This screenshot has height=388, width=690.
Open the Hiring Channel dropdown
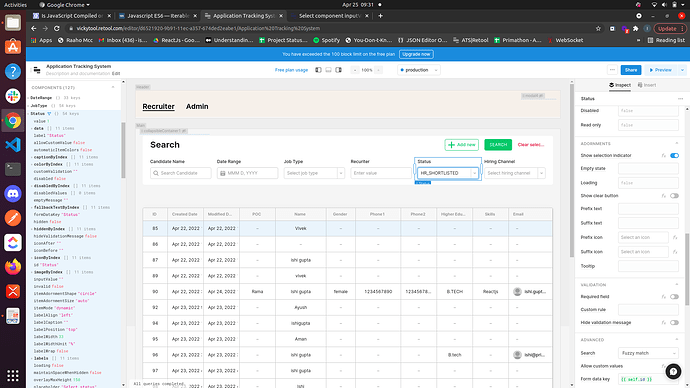514,173
